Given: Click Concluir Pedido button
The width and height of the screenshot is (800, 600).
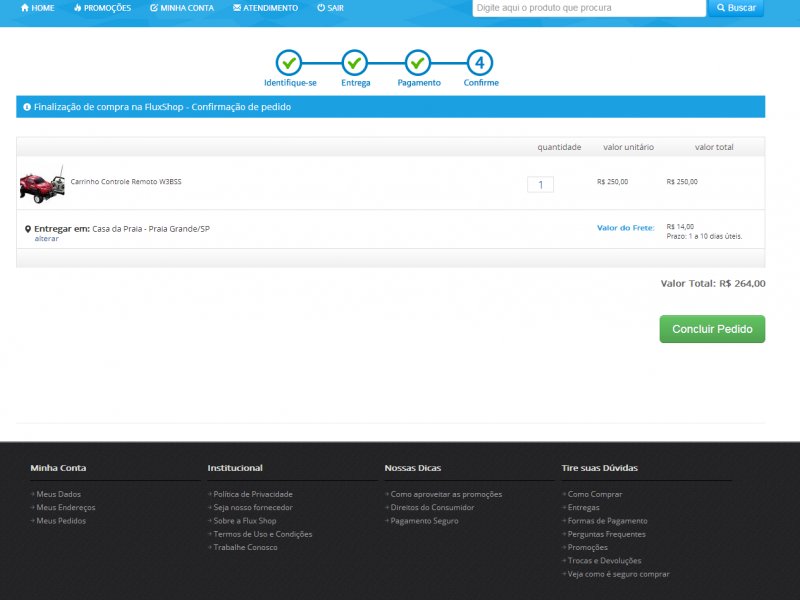Looking at the screenshot, I should (x=712, y=329).
